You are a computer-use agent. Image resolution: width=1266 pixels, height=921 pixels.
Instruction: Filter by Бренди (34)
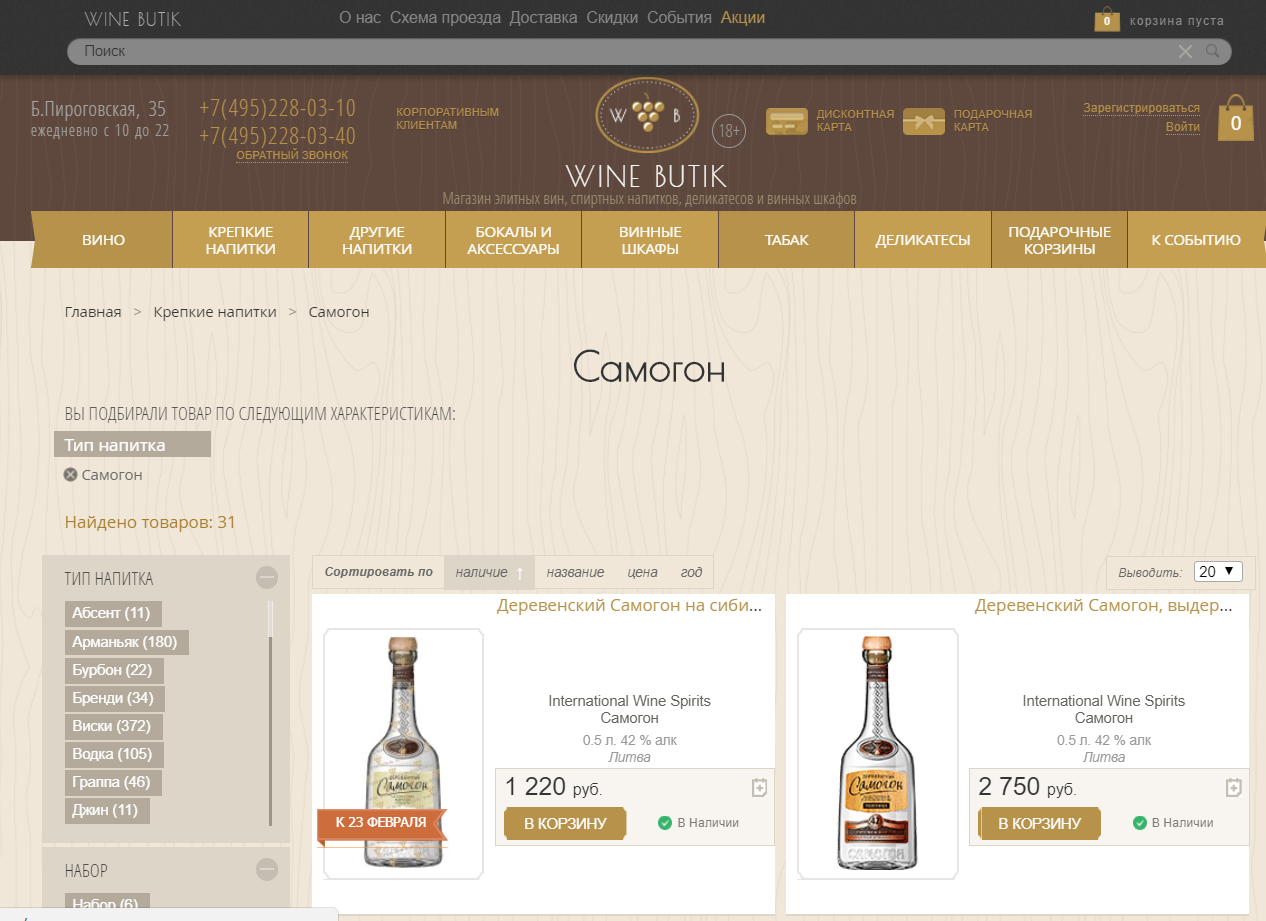click(x=113, y=698)
